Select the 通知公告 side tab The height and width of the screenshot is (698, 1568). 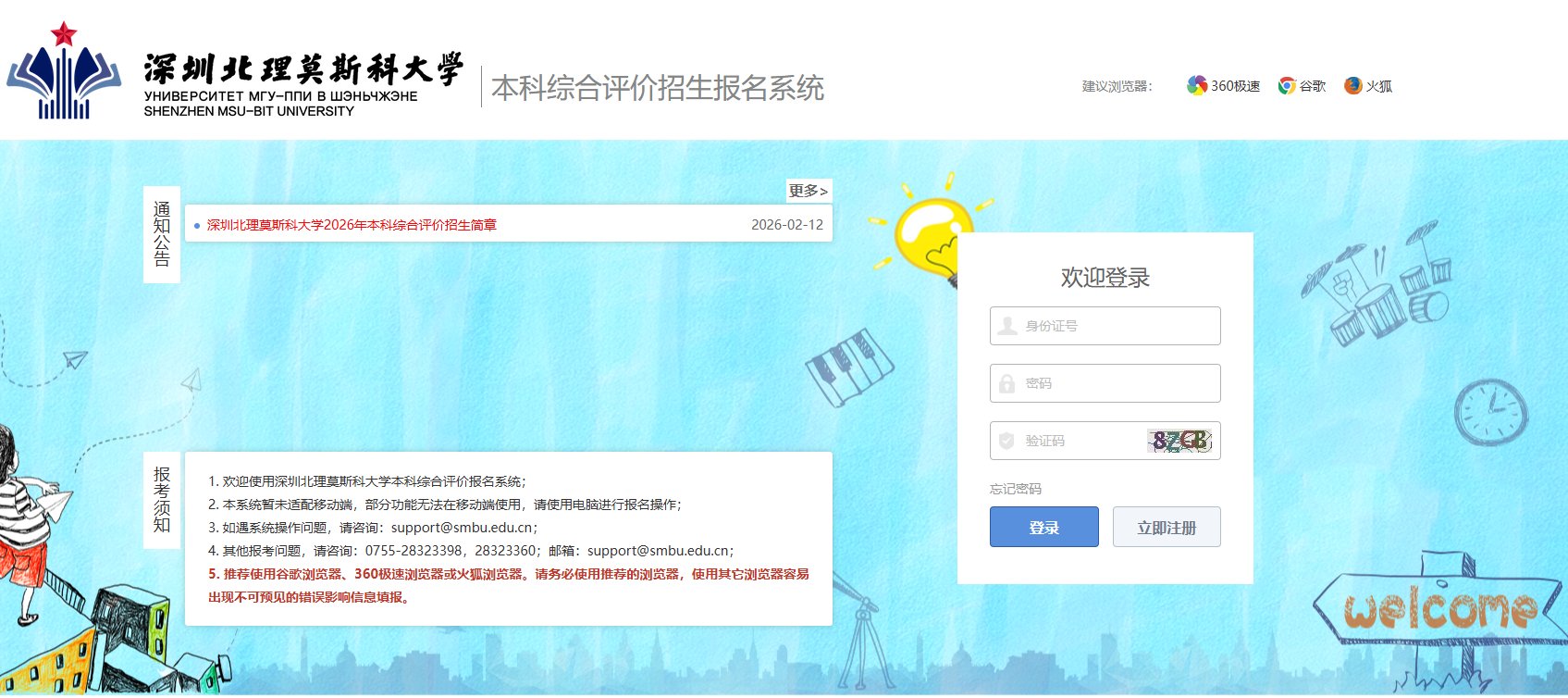coord(162,234)
